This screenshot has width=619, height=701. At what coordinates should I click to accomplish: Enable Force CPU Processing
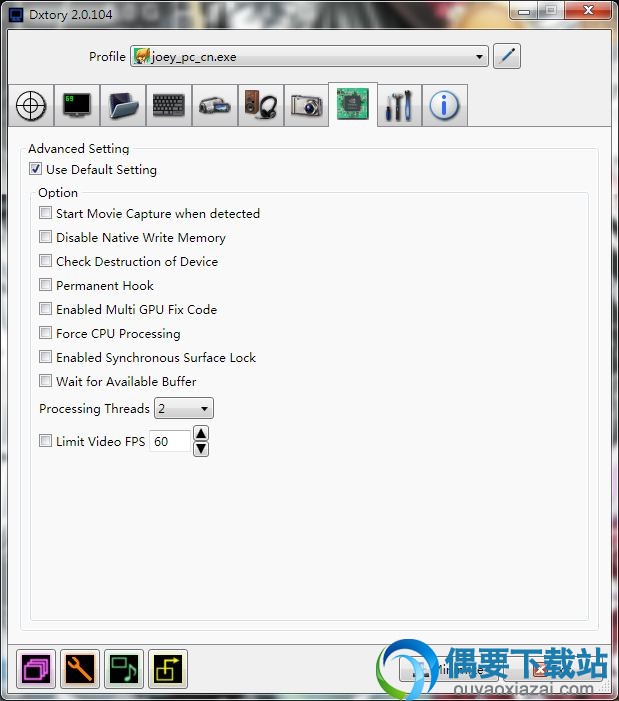[45, 333]
